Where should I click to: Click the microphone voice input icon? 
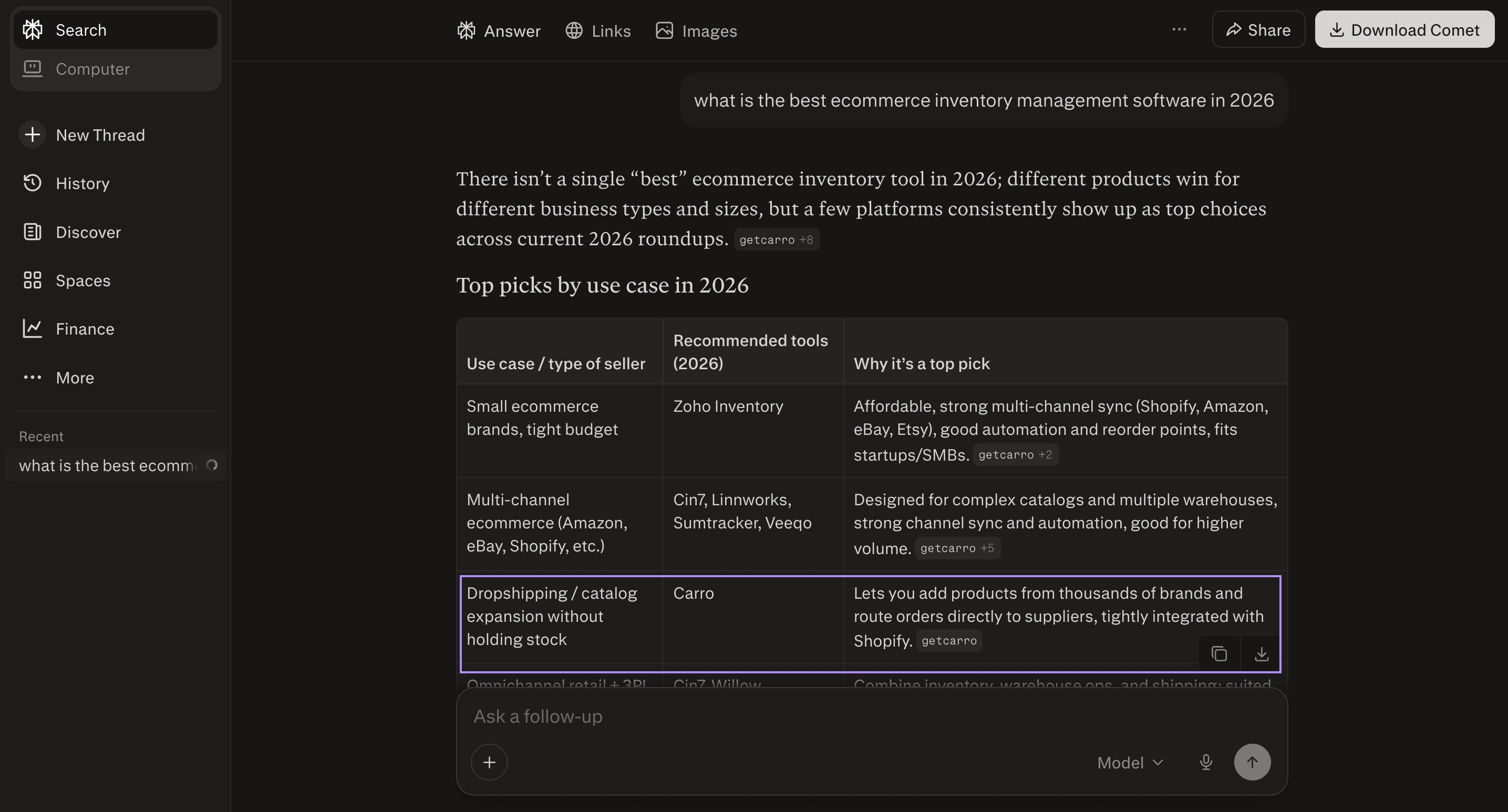point(1205,762)
